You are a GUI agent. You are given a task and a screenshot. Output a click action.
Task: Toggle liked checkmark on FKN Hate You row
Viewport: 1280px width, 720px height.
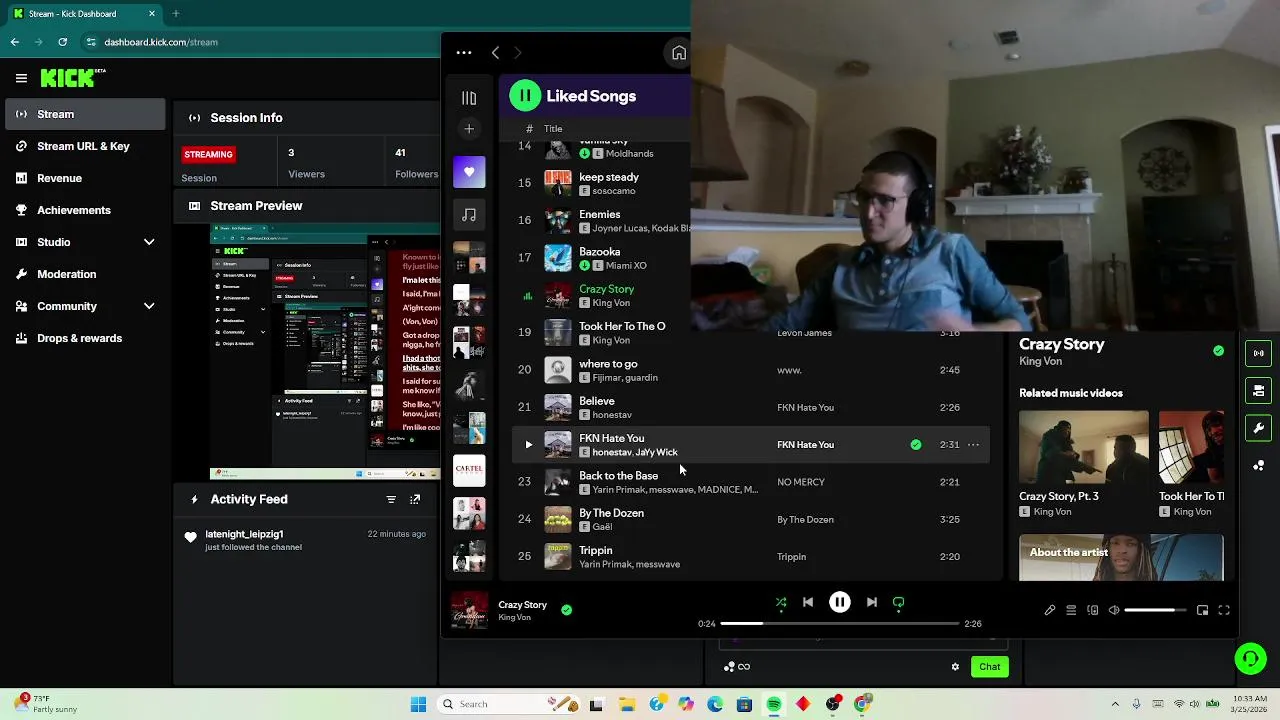[916, 445]
